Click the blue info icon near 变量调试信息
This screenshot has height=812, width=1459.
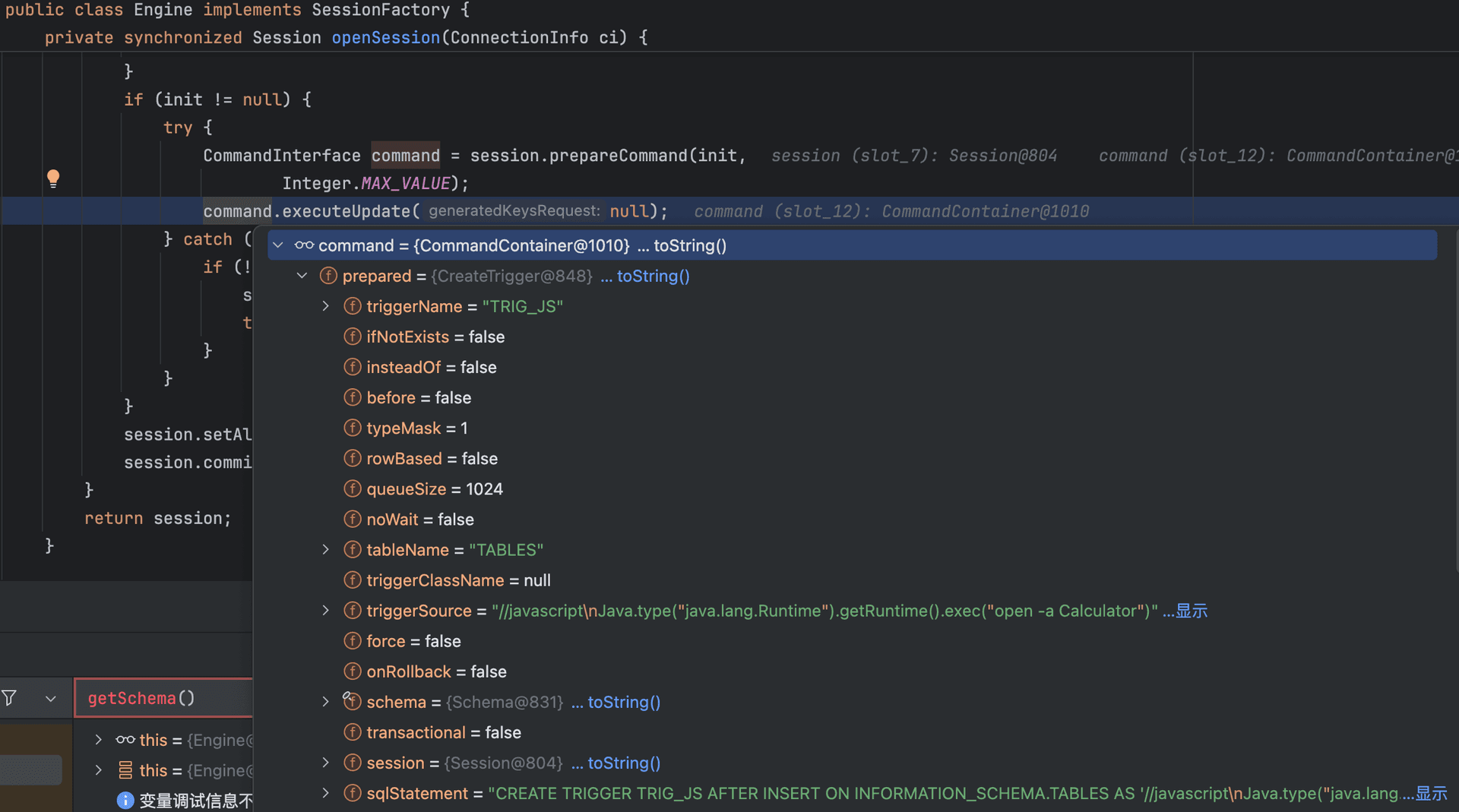(125, 800)
